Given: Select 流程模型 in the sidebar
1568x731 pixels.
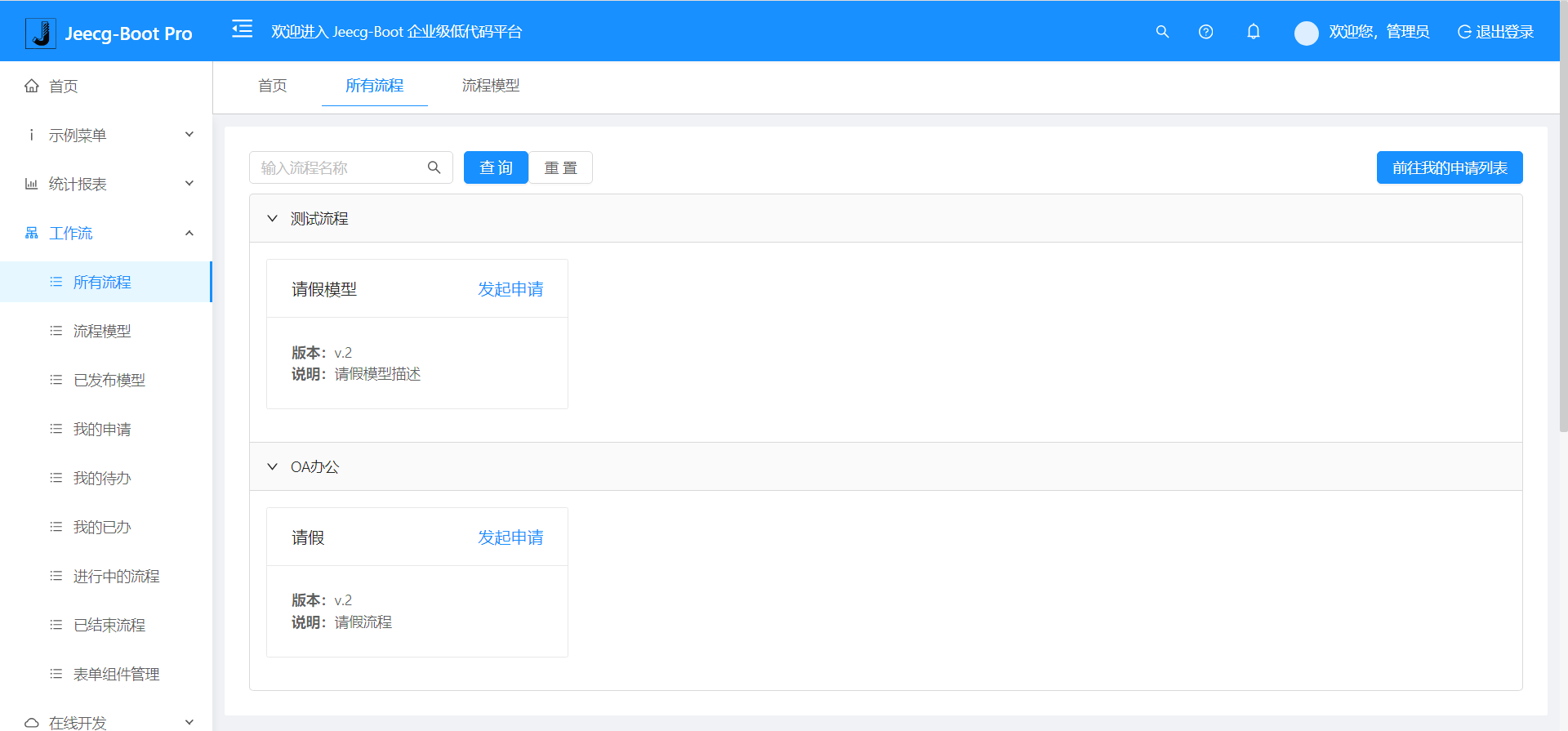Looking at the screenshot, I should [x=106, y=331].
